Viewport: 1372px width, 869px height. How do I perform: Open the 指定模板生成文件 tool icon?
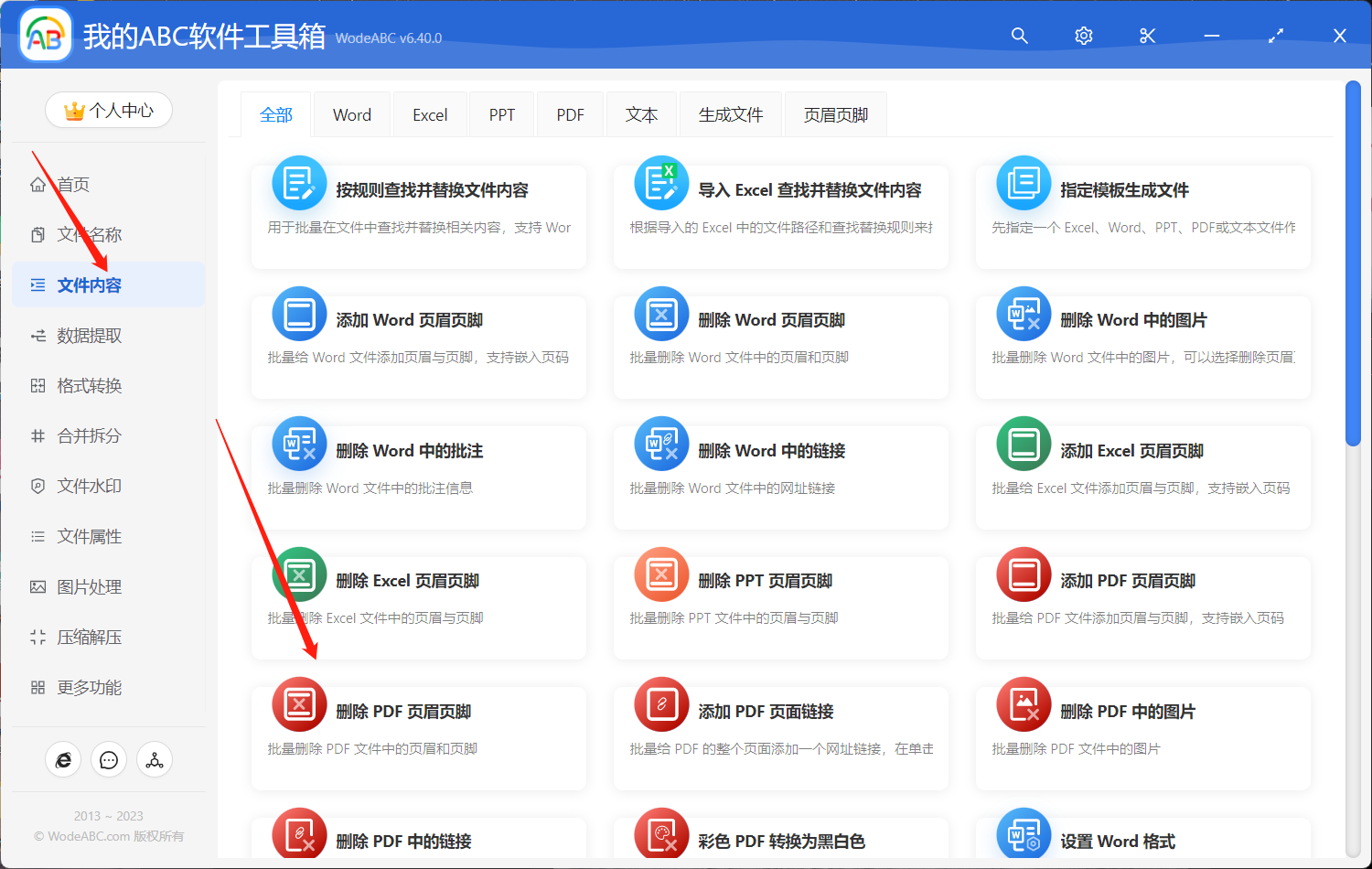[x=1024, y=182]
